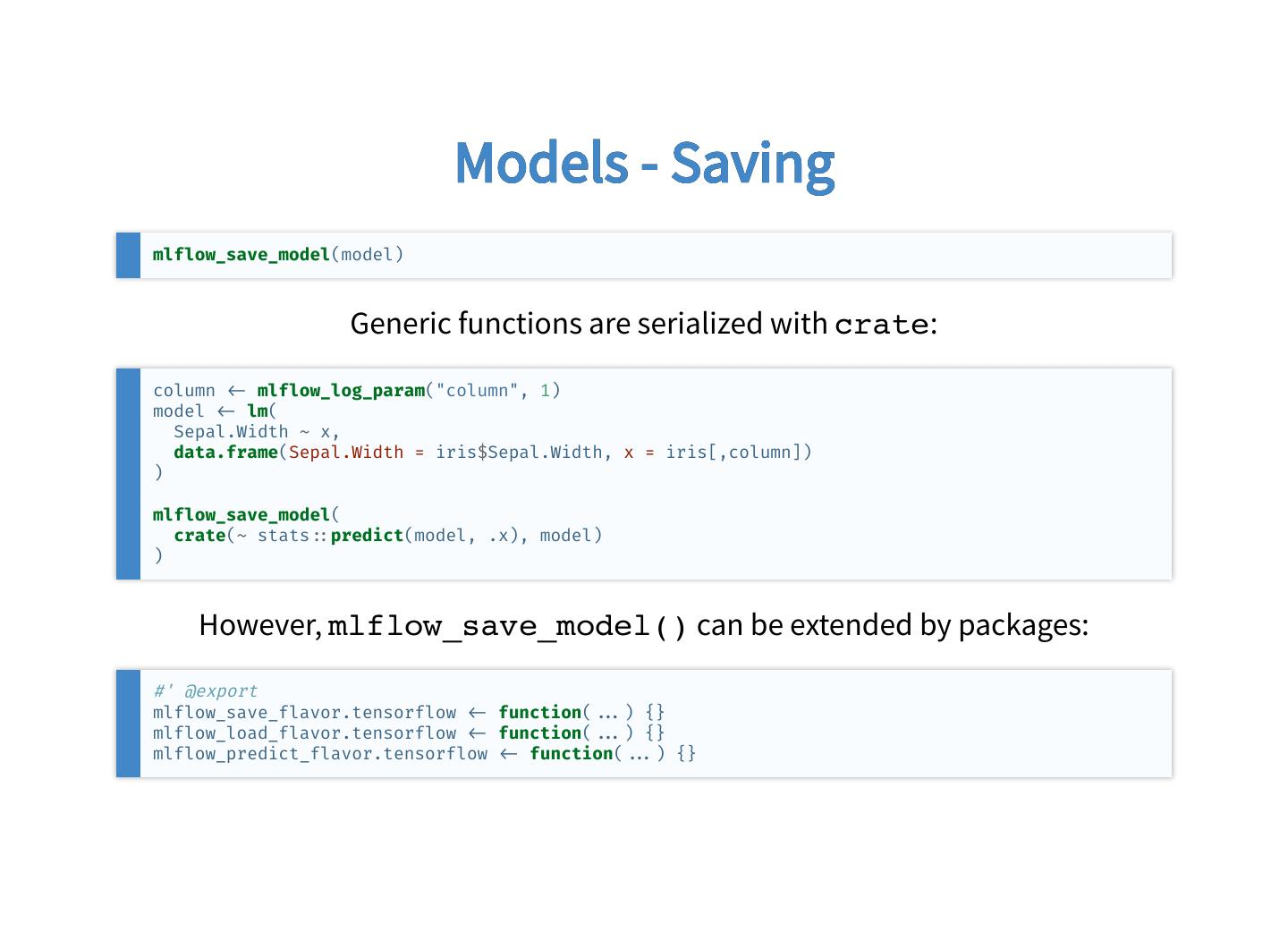Click the predict function name
This screenshot has width=1288, height=940.
[x=368, y=536]
